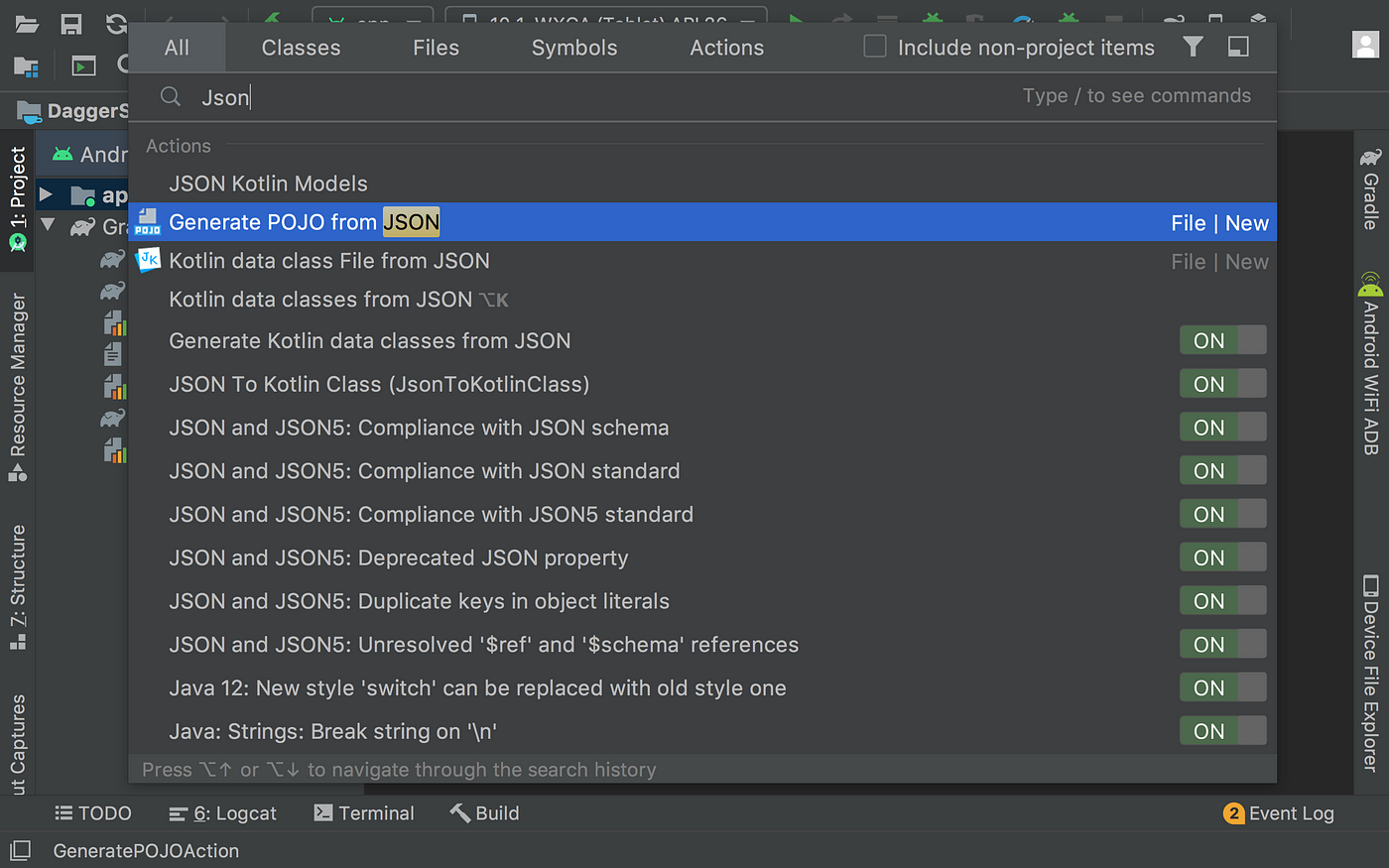
Task: Toggle Compliance with JSON5 standard switch
Action: pyautogui.click(x=1222, y=514)
